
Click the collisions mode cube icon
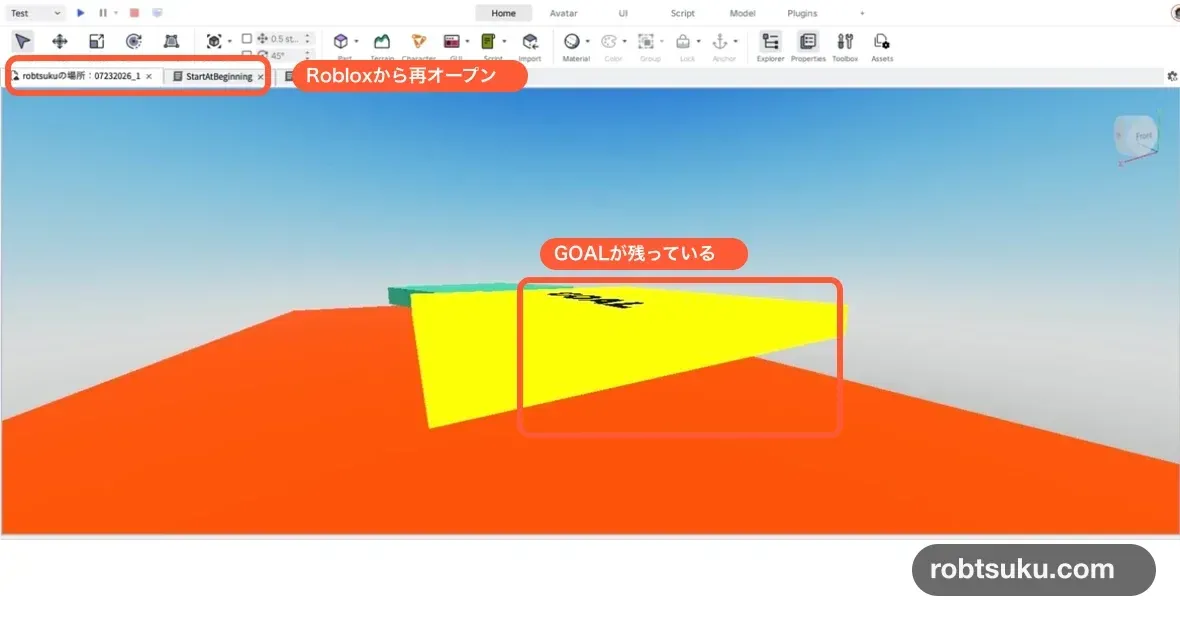(214, 41)
